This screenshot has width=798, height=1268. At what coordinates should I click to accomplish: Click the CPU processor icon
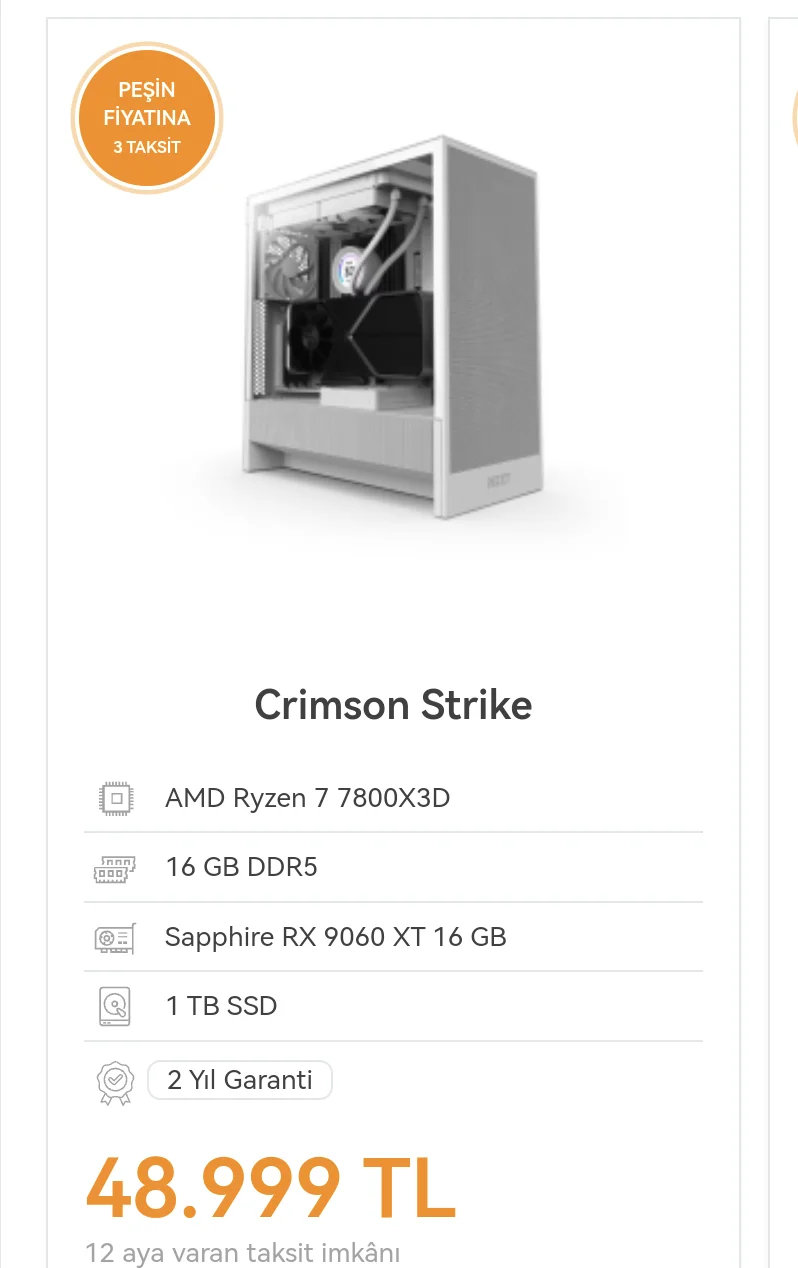(116, 798)
